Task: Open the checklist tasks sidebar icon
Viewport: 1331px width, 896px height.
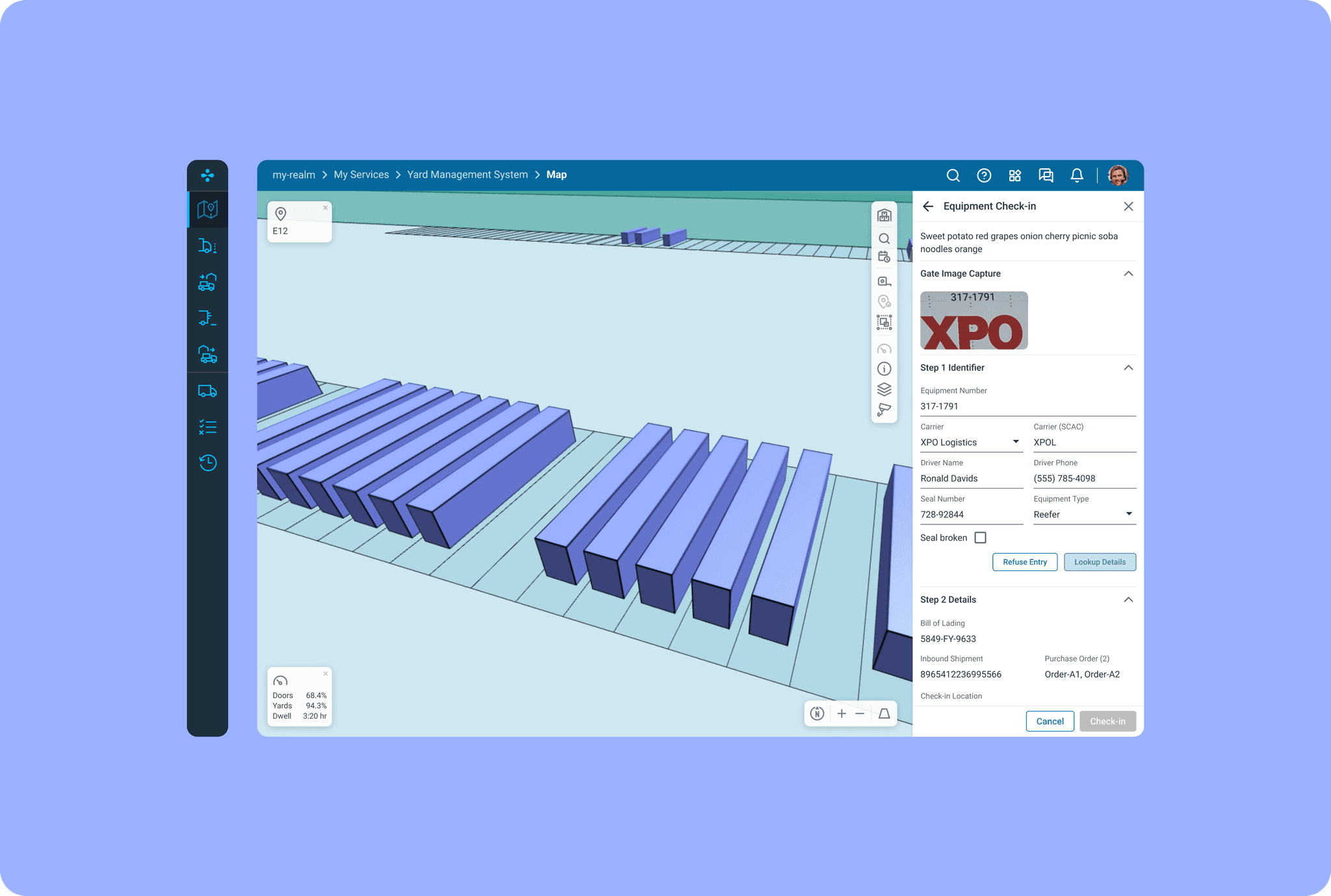Action: click(x=207, y=427)
